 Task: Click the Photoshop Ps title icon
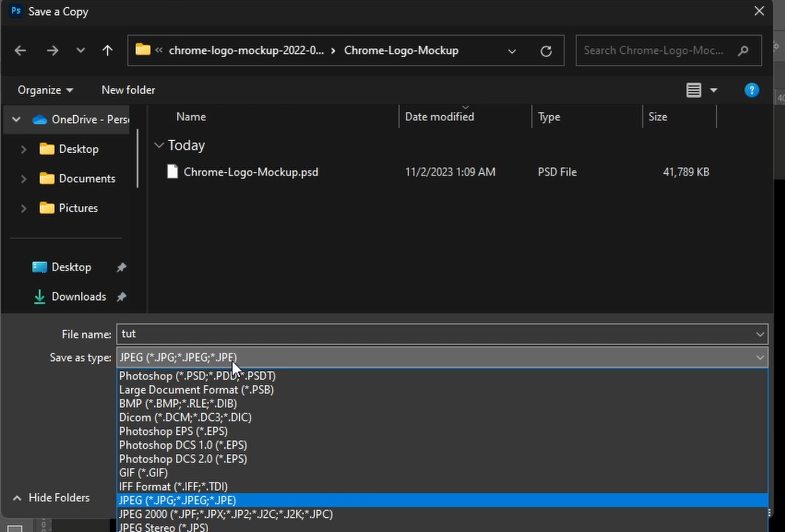tap(16, 11)
